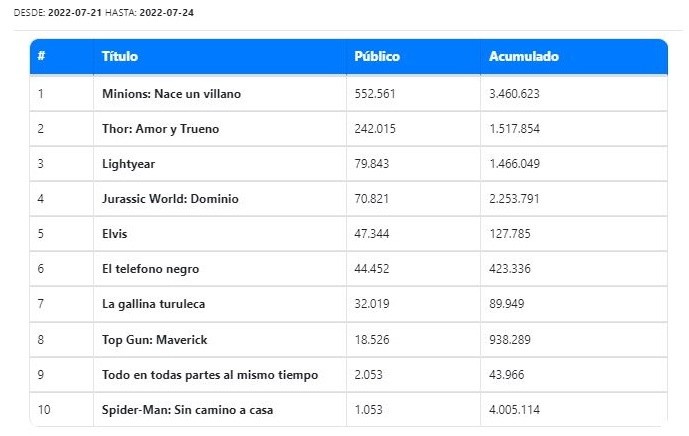The height and width of the screenshot is (436, 689).
Task: Select "Top Gun: Maverick" title
Action: (153, 339)
